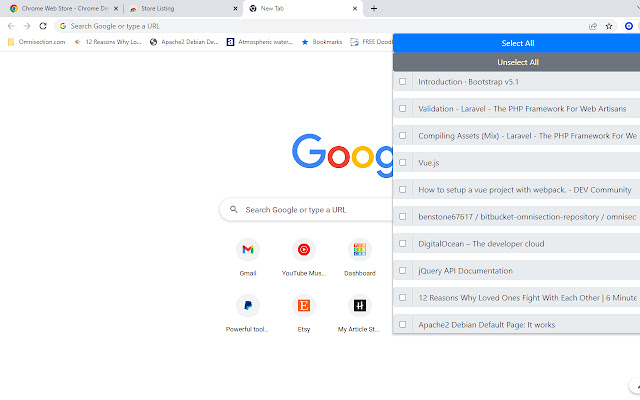Open the Etsy shortcut tile
The width and height of the screenshot is (640, 400).
click(x=304, y=305)
